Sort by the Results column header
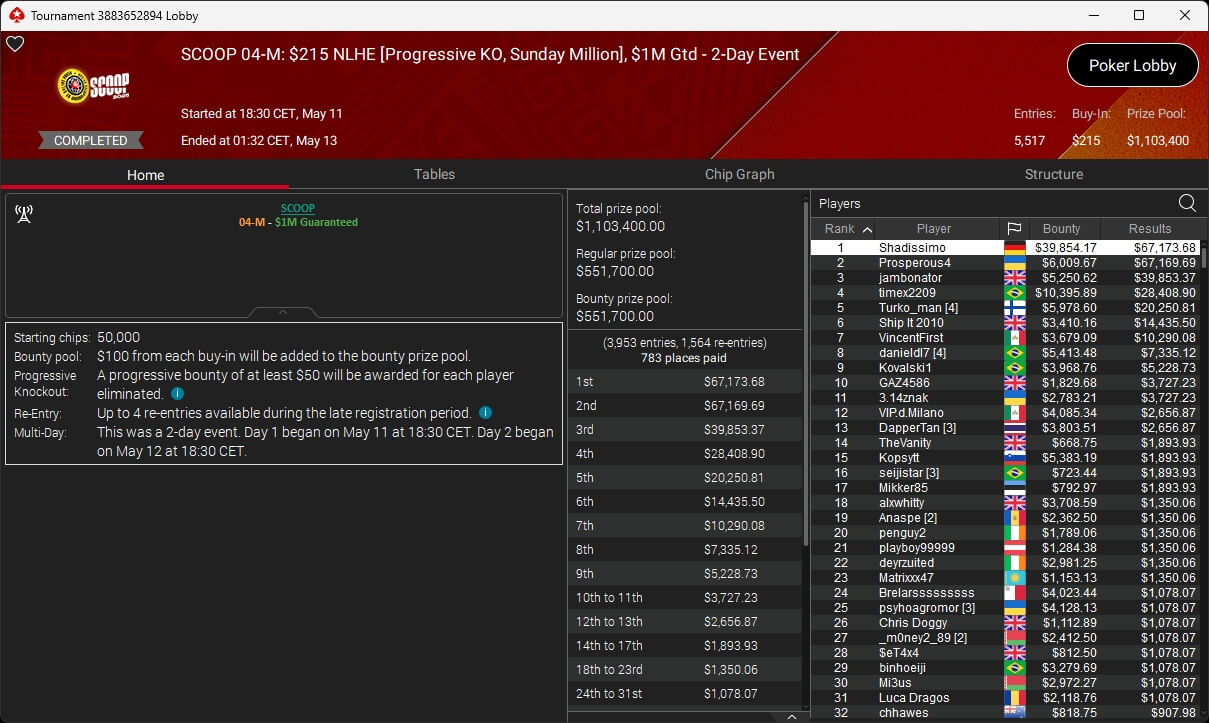The height and width of the screenshot is (723, 1209). coord(1150,229)
